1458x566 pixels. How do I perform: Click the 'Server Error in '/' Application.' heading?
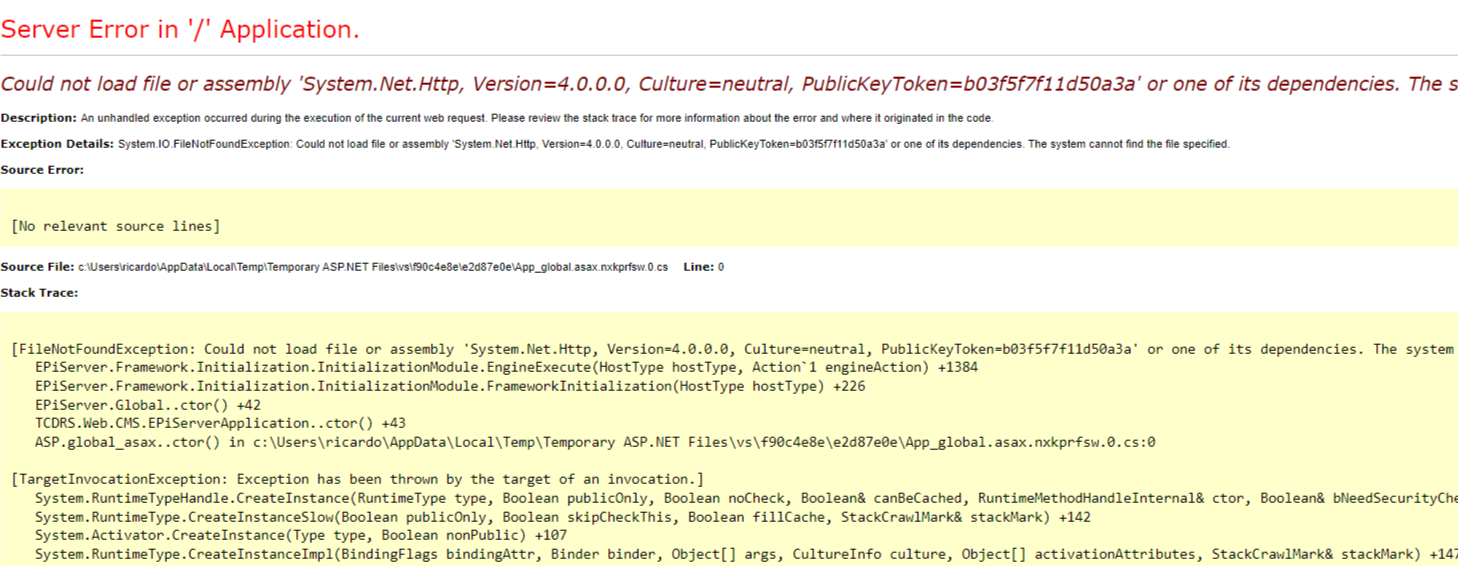pos(180,30)
